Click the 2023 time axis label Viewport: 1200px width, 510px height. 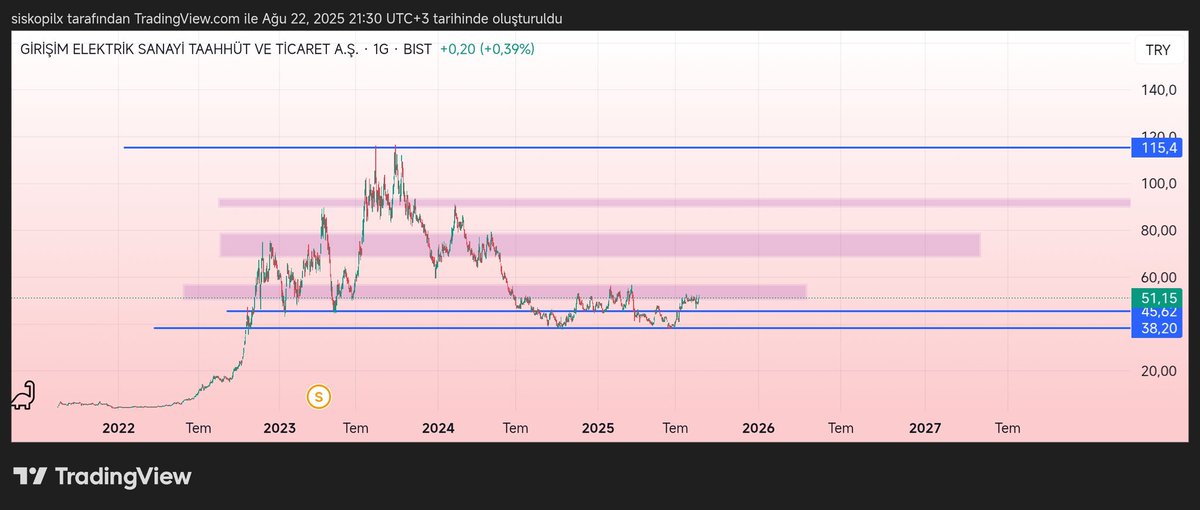[279, 428]
